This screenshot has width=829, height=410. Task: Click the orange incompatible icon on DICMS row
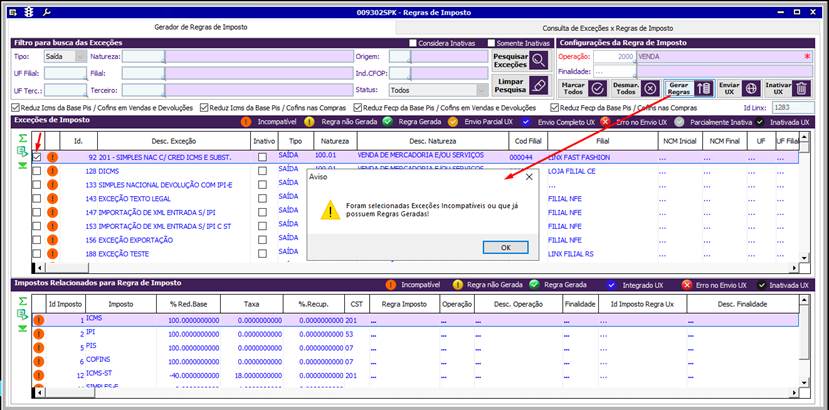[x=52, y=171]
